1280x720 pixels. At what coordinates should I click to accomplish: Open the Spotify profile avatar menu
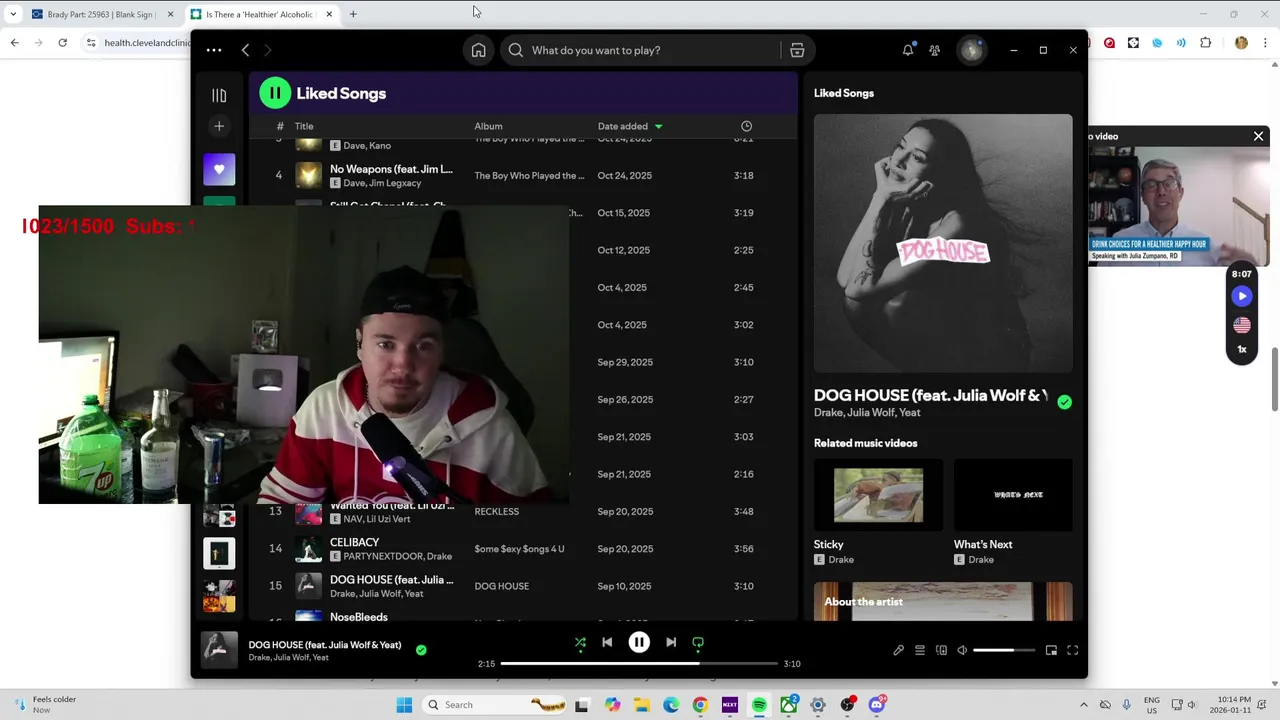(971, 50)
